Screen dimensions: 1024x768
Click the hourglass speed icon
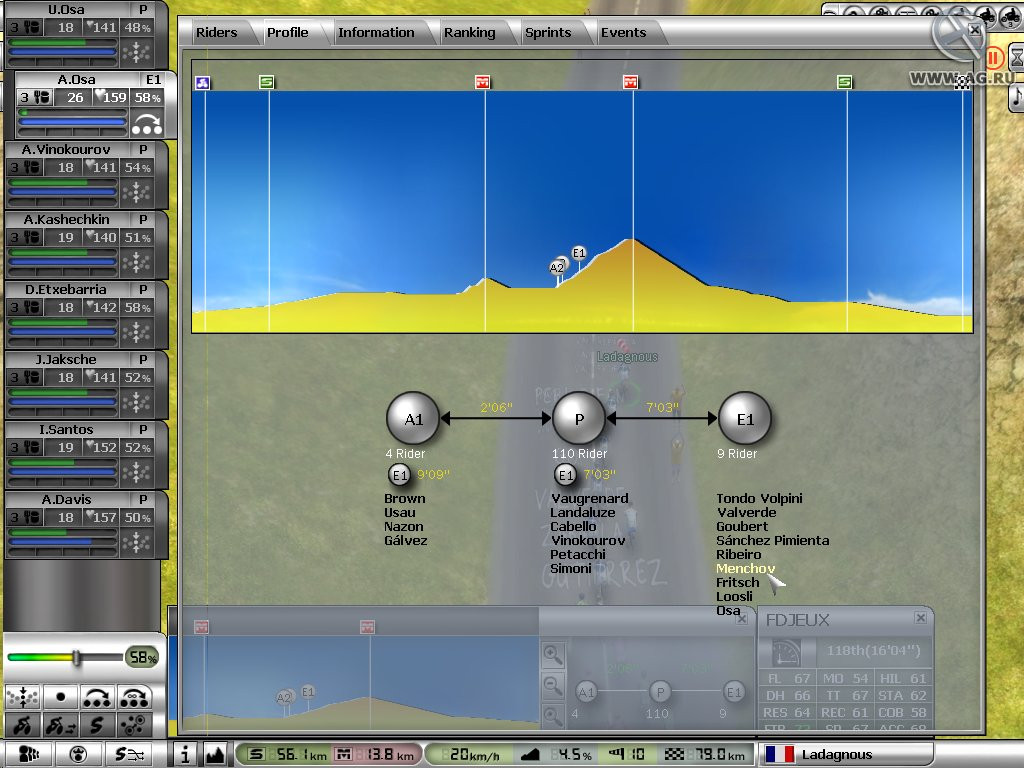click(x=1017, y=59)
